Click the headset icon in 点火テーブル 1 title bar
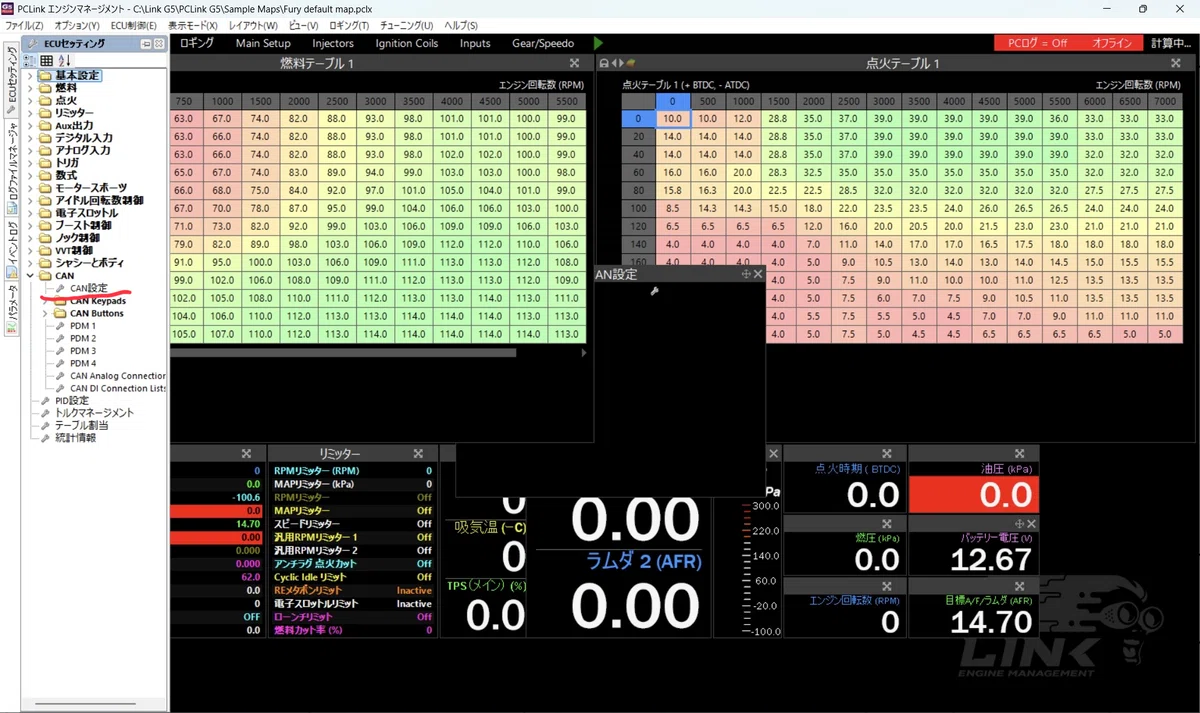Screen dimensions: 1200x713 pos(605,63)
